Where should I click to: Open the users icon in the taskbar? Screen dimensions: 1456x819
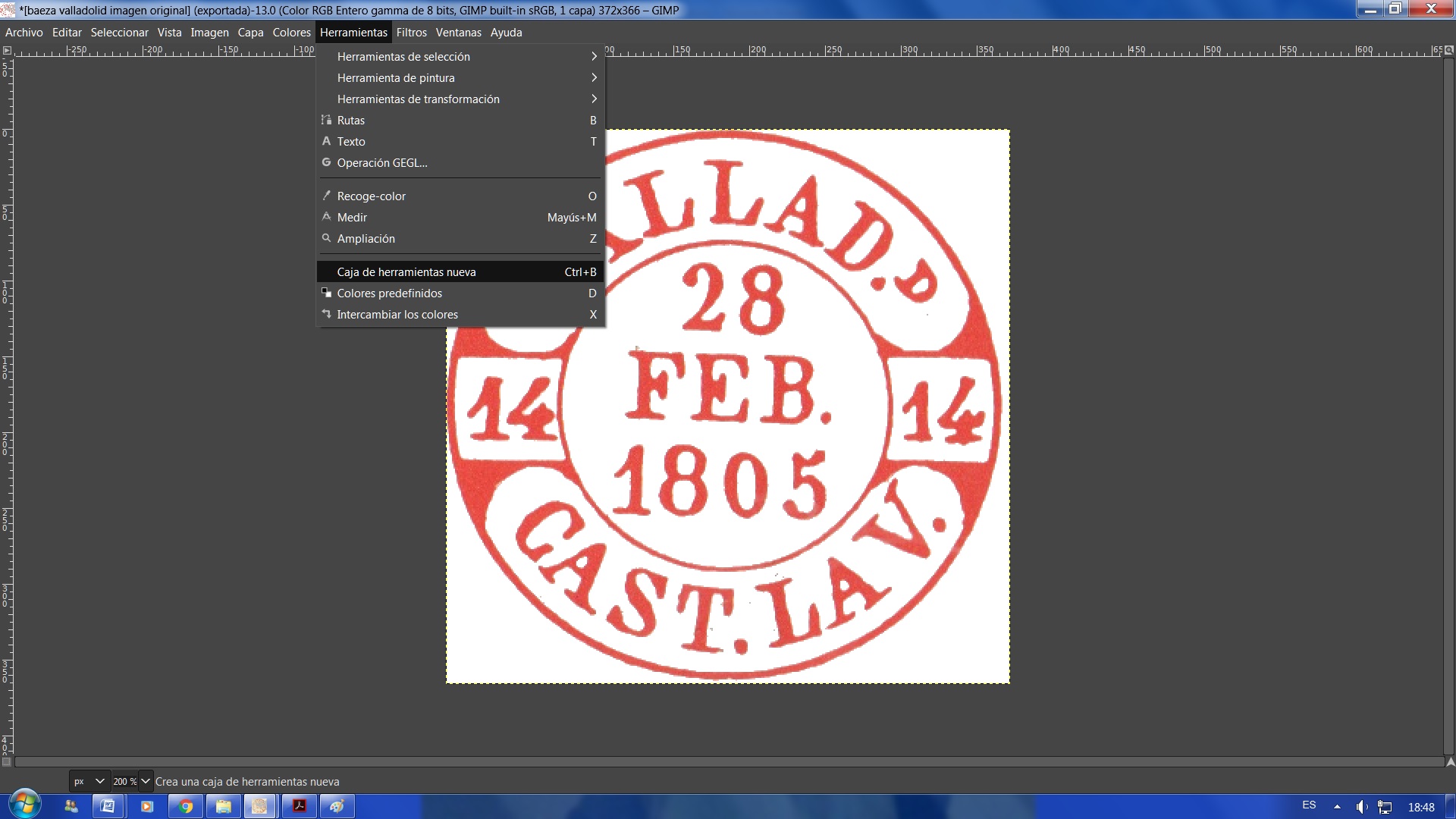pos(71,806)
